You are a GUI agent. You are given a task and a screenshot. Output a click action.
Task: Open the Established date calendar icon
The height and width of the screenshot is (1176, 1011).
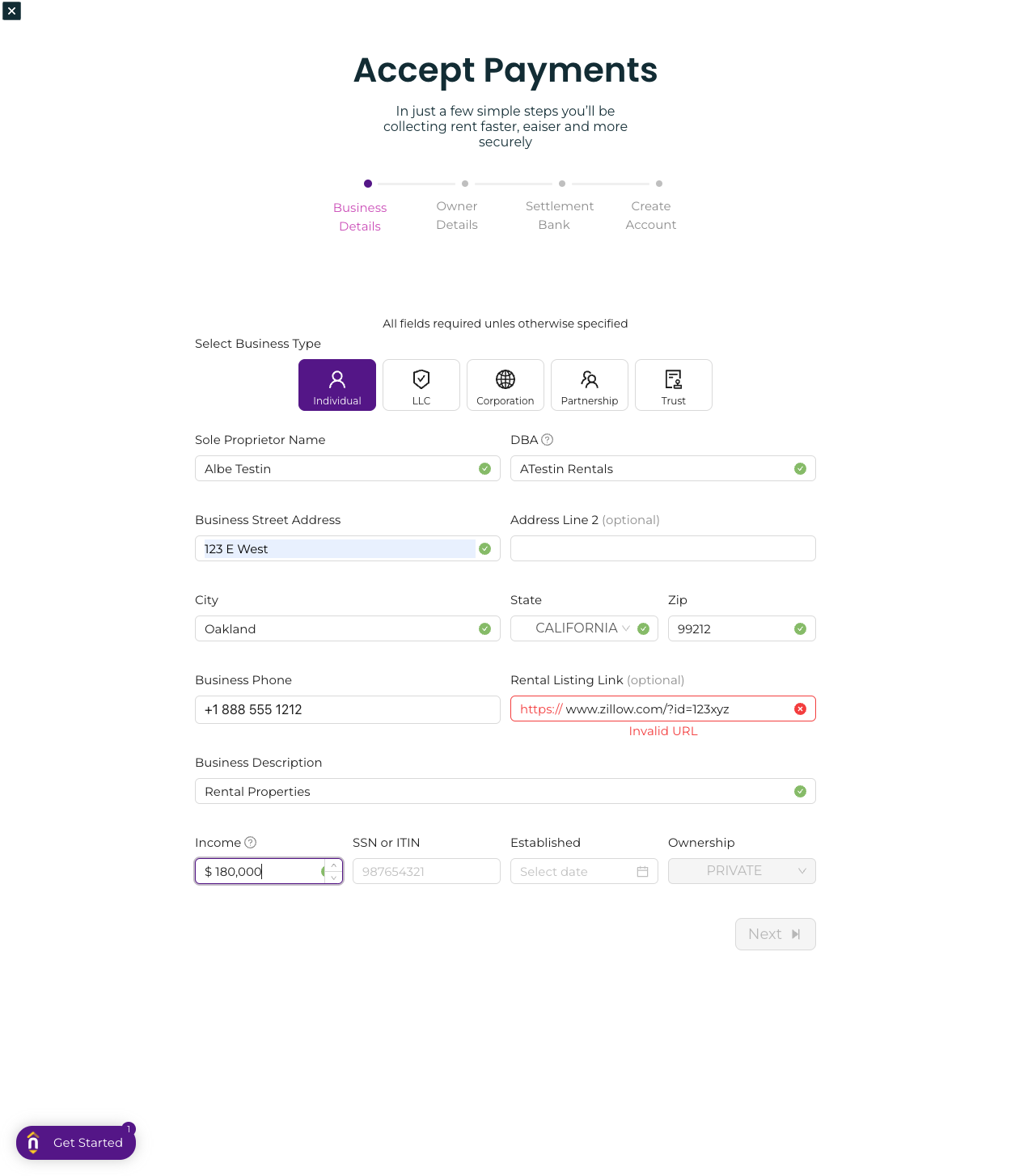point(643,872)
